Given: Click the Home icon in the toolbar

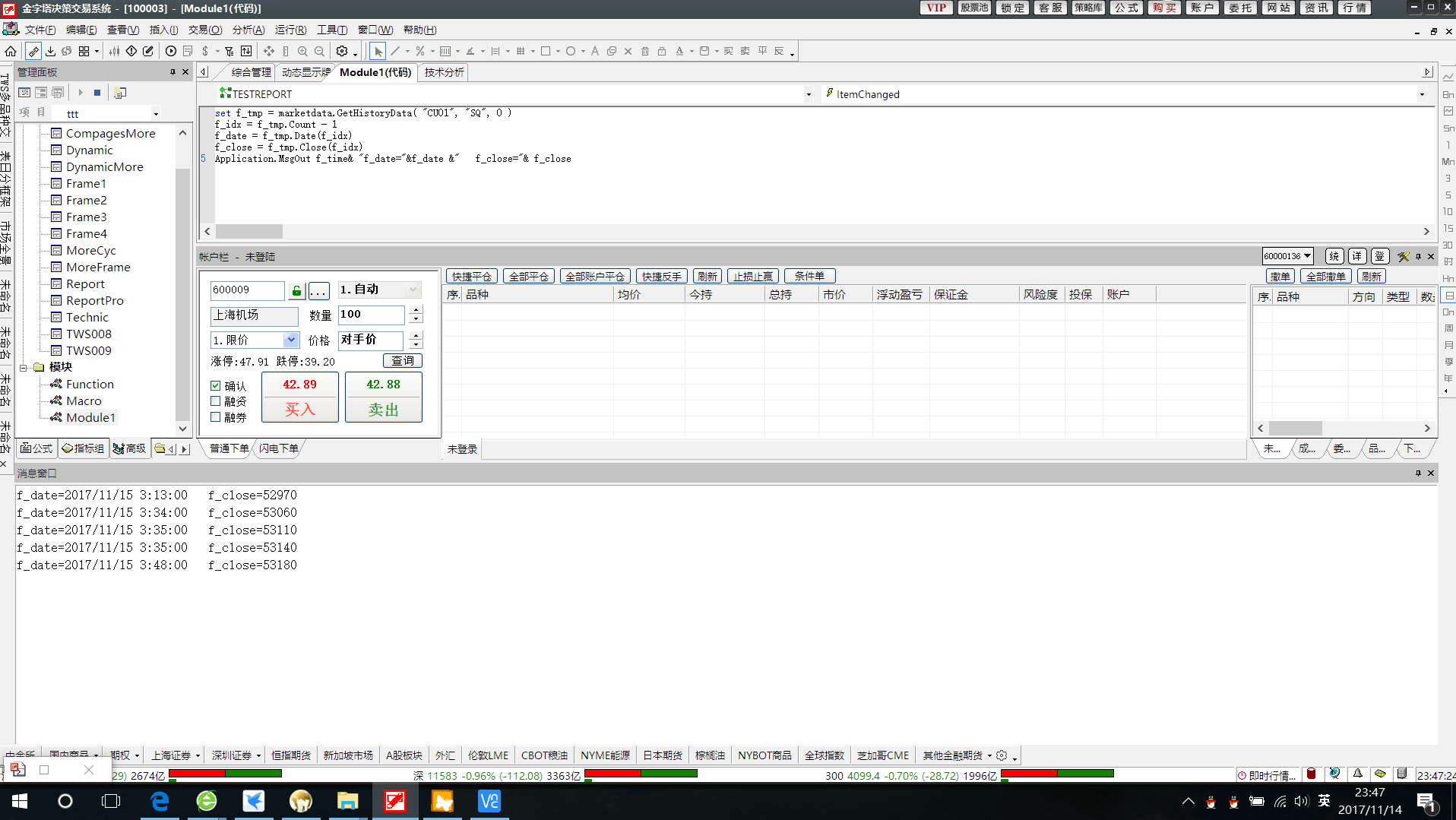Looking at the screenshot, I should [11, 51].
